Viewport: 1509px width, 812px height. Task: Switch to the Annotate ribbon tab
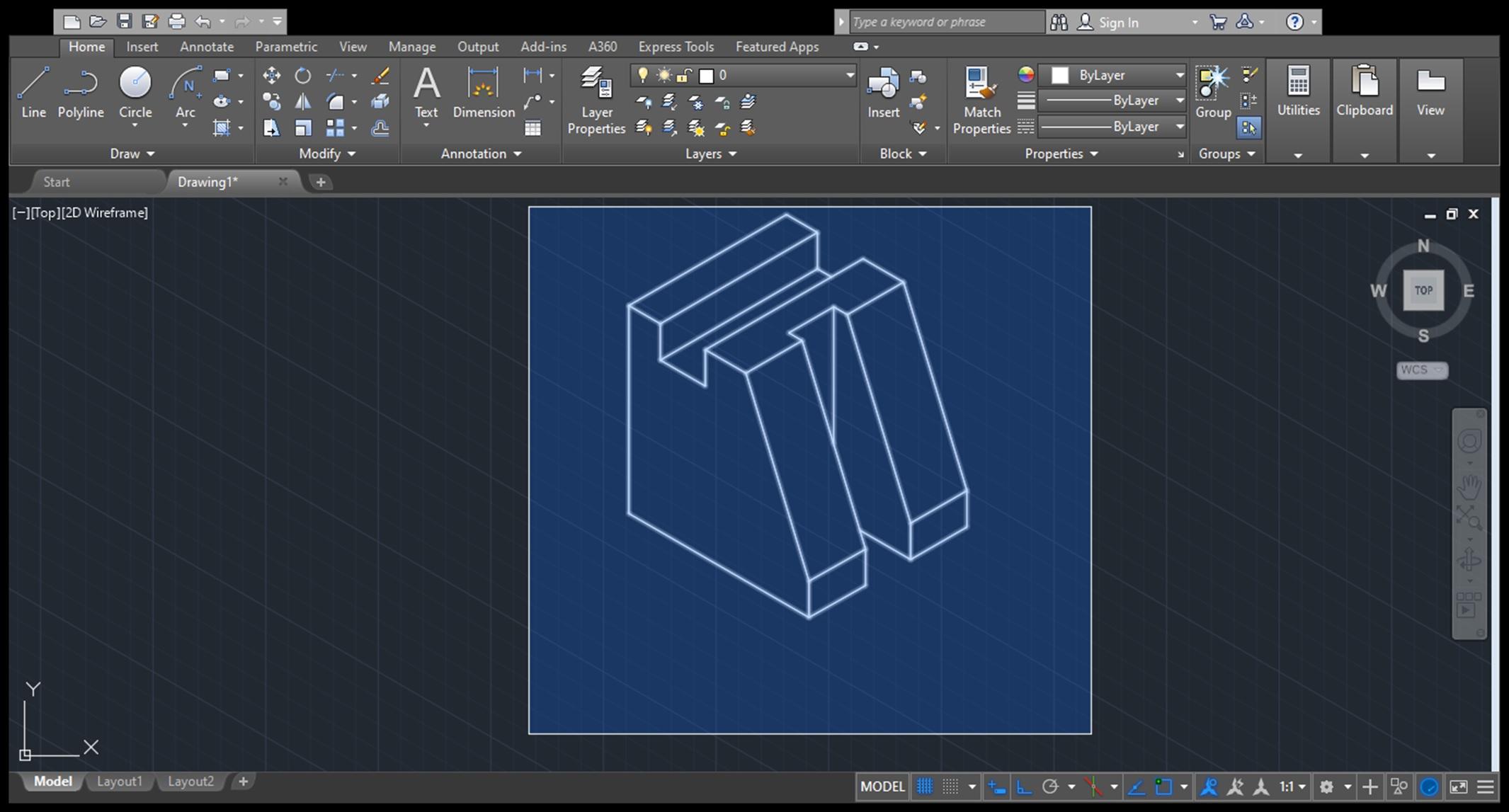point(206,47)
